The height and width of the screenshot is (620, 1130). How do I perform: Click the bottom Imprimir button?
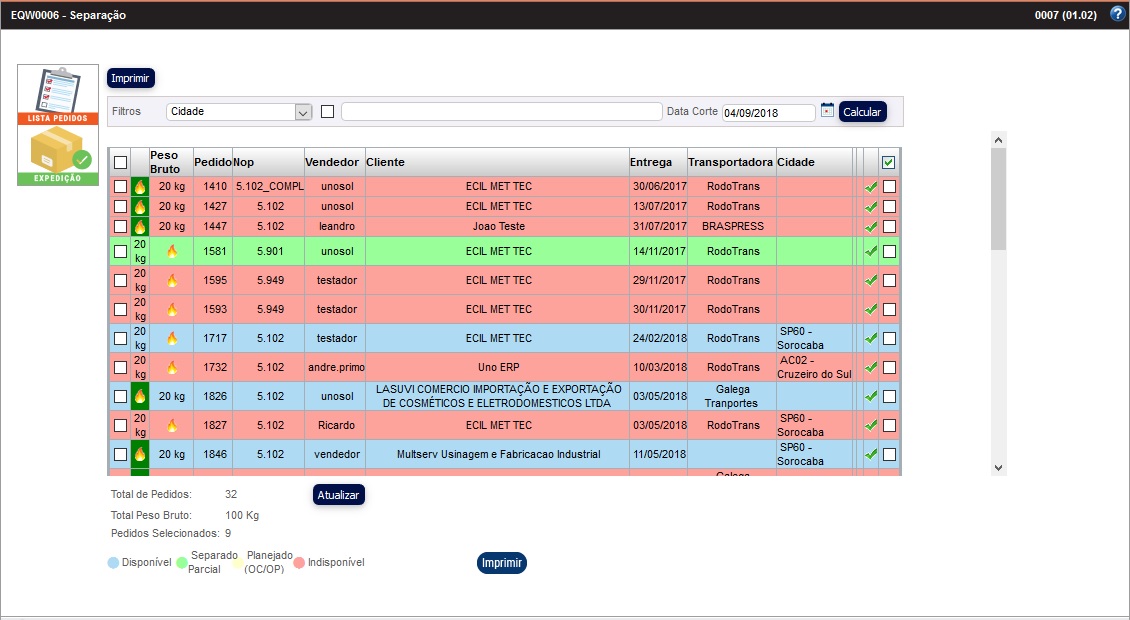502,563
